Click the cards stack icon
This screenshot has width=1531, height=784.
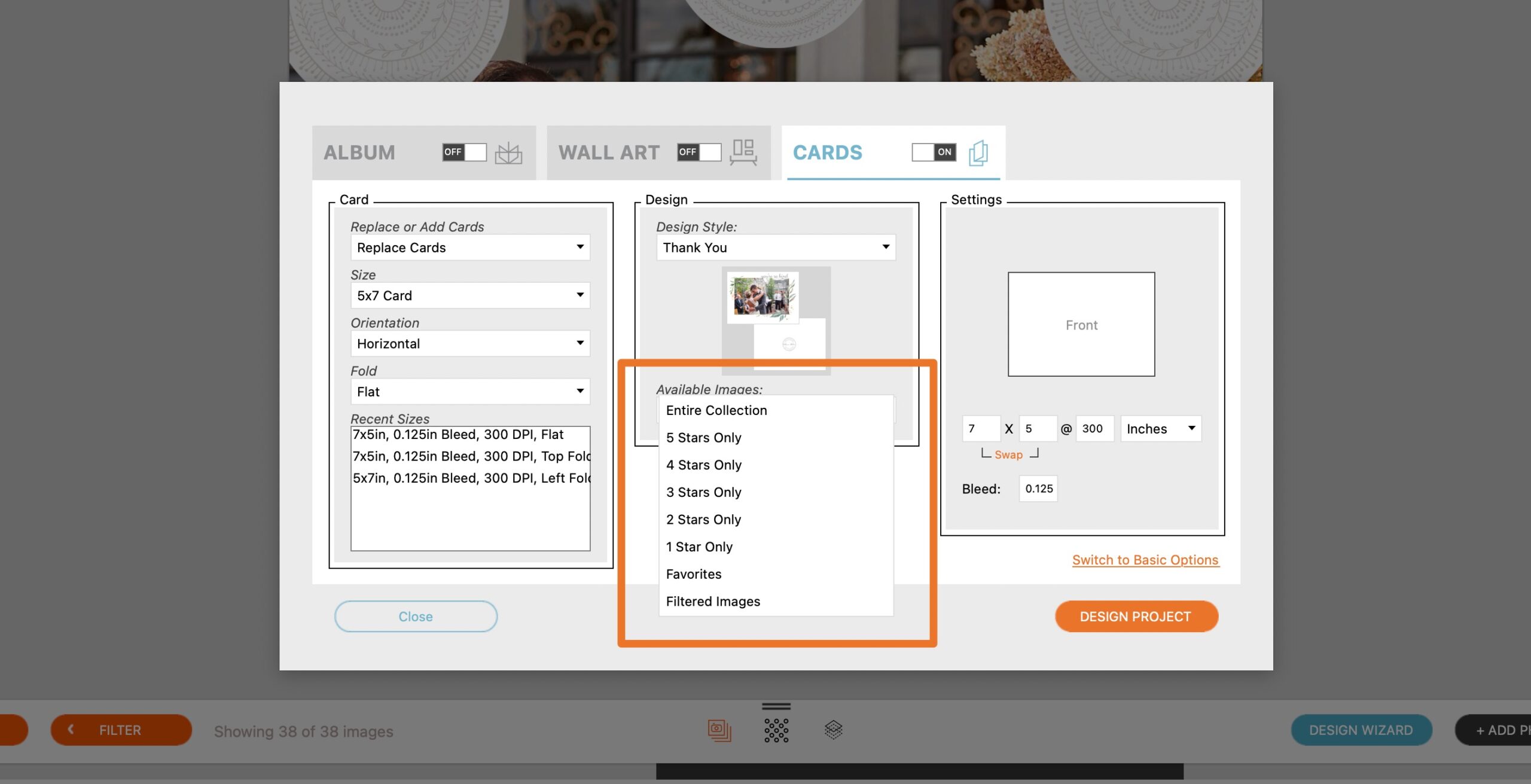click(978, 153)
